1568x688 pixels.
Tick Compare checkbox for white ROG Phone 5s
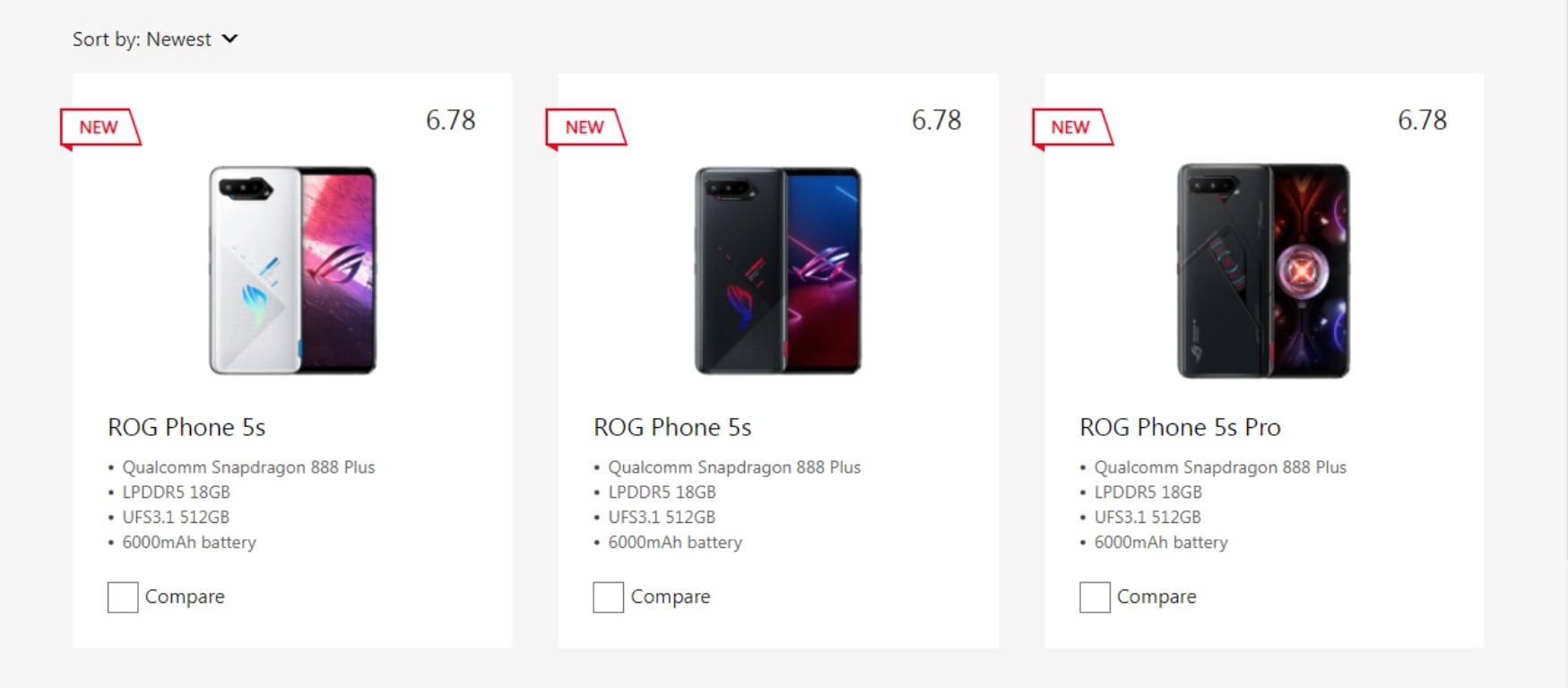pos(123,597)
